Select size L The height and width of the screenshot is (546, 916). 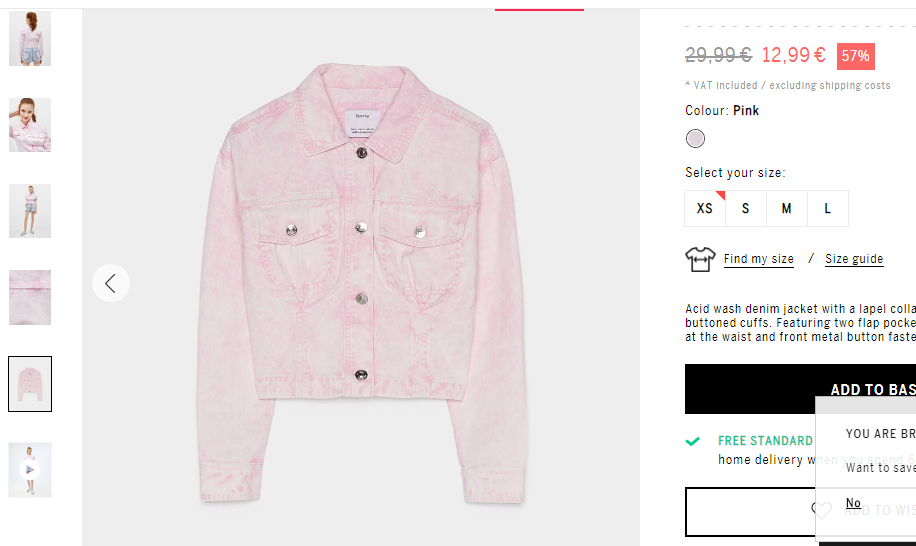click(x=827, y=208)
